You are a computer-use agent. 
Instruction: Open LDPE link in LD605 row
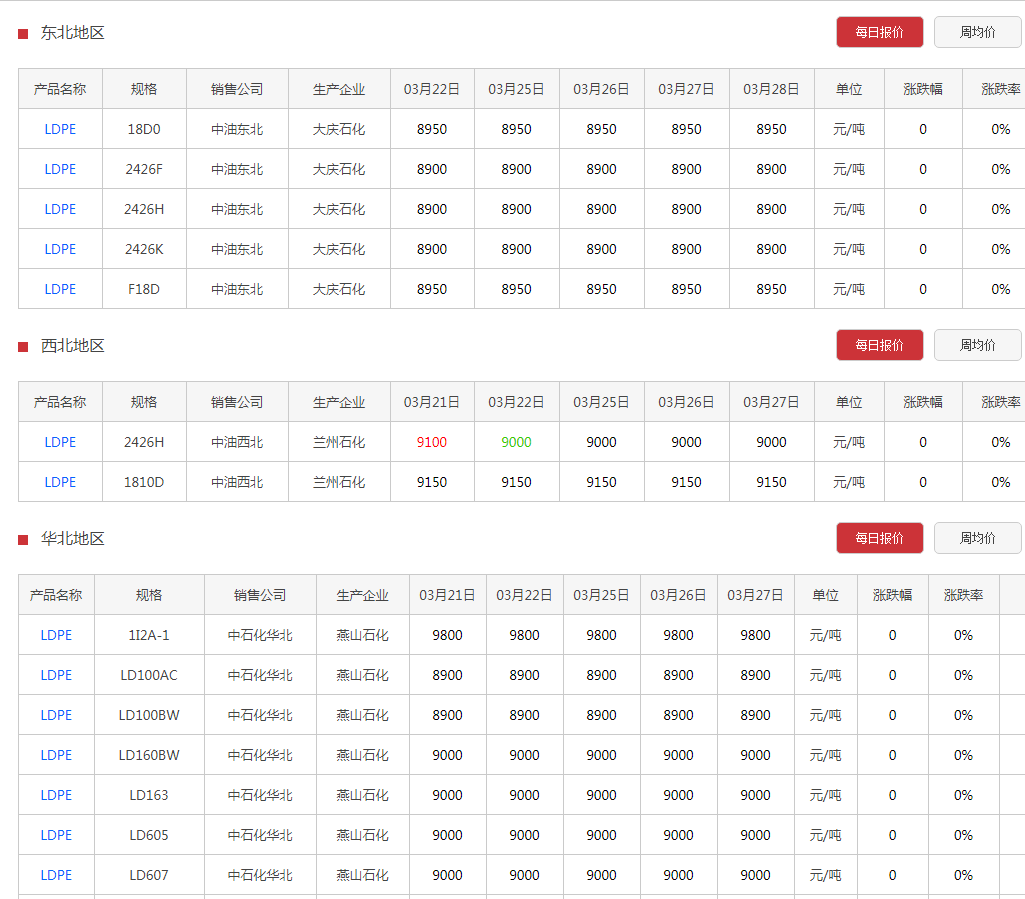coord(56,835)
